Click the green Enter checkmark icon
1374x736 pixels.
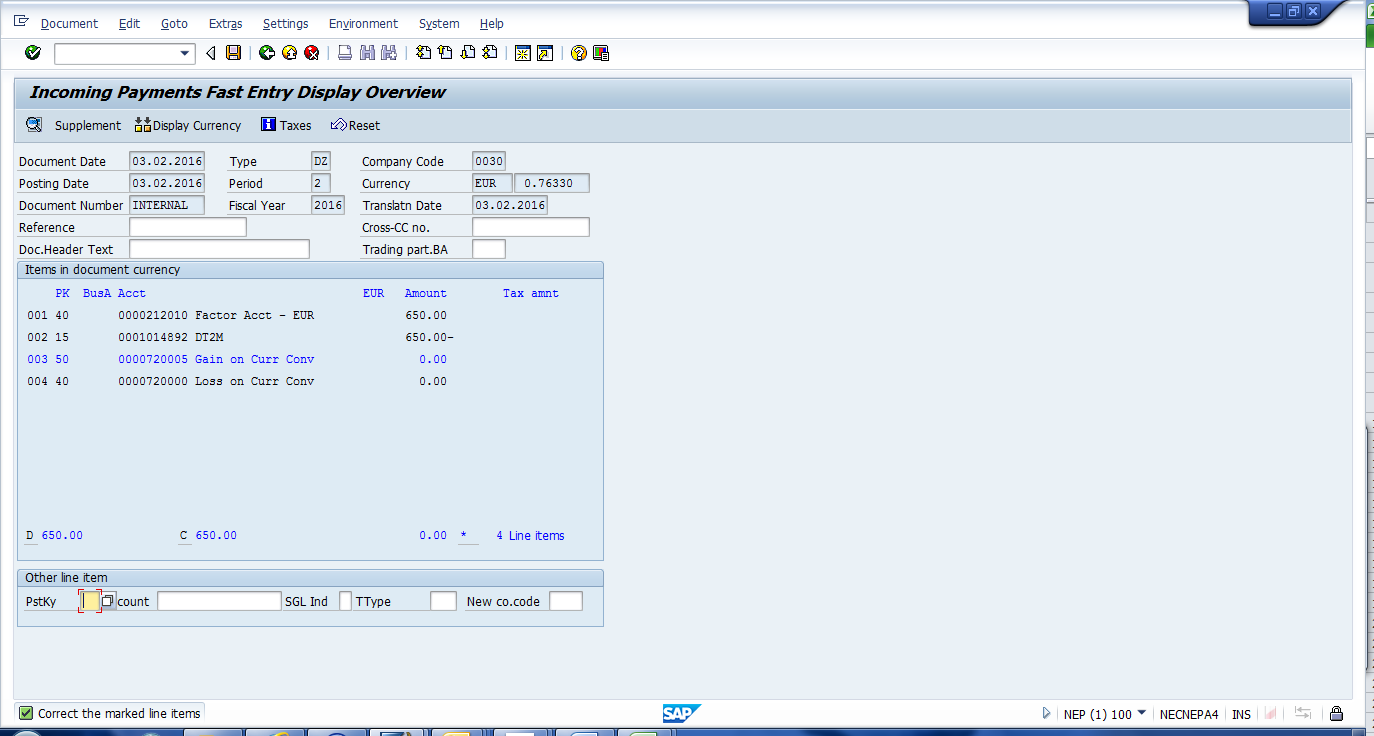(x=33, y=53)
